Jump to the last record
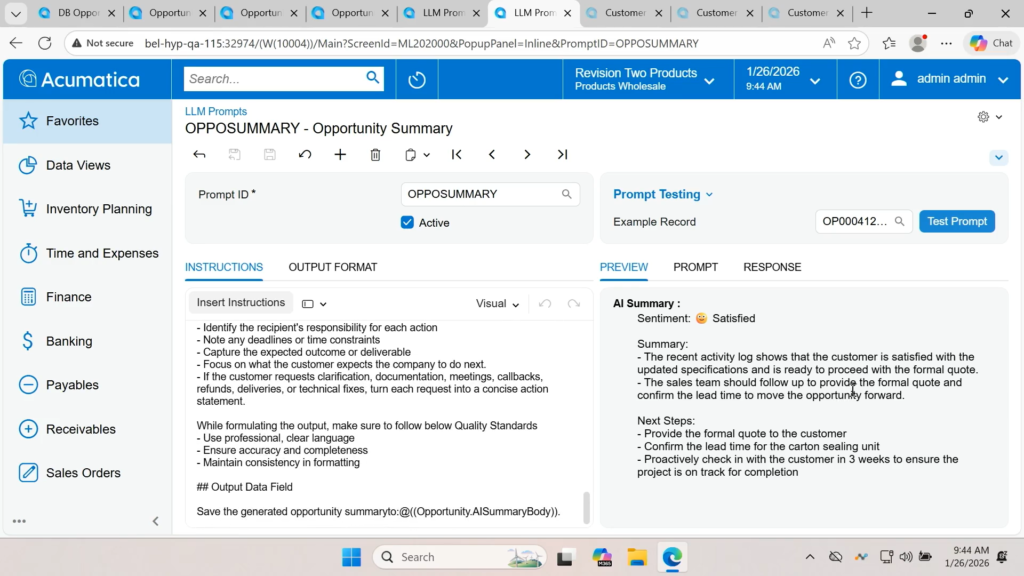The width and height of the screenshot is (1024, 576). (562, 155)
